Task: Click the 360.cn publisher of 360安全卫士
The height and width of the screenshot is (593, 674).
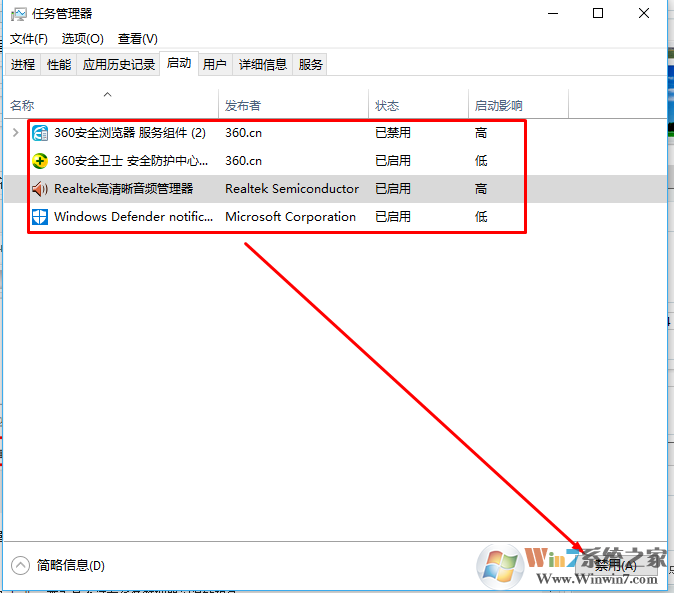Action: (x=243, y=161)
